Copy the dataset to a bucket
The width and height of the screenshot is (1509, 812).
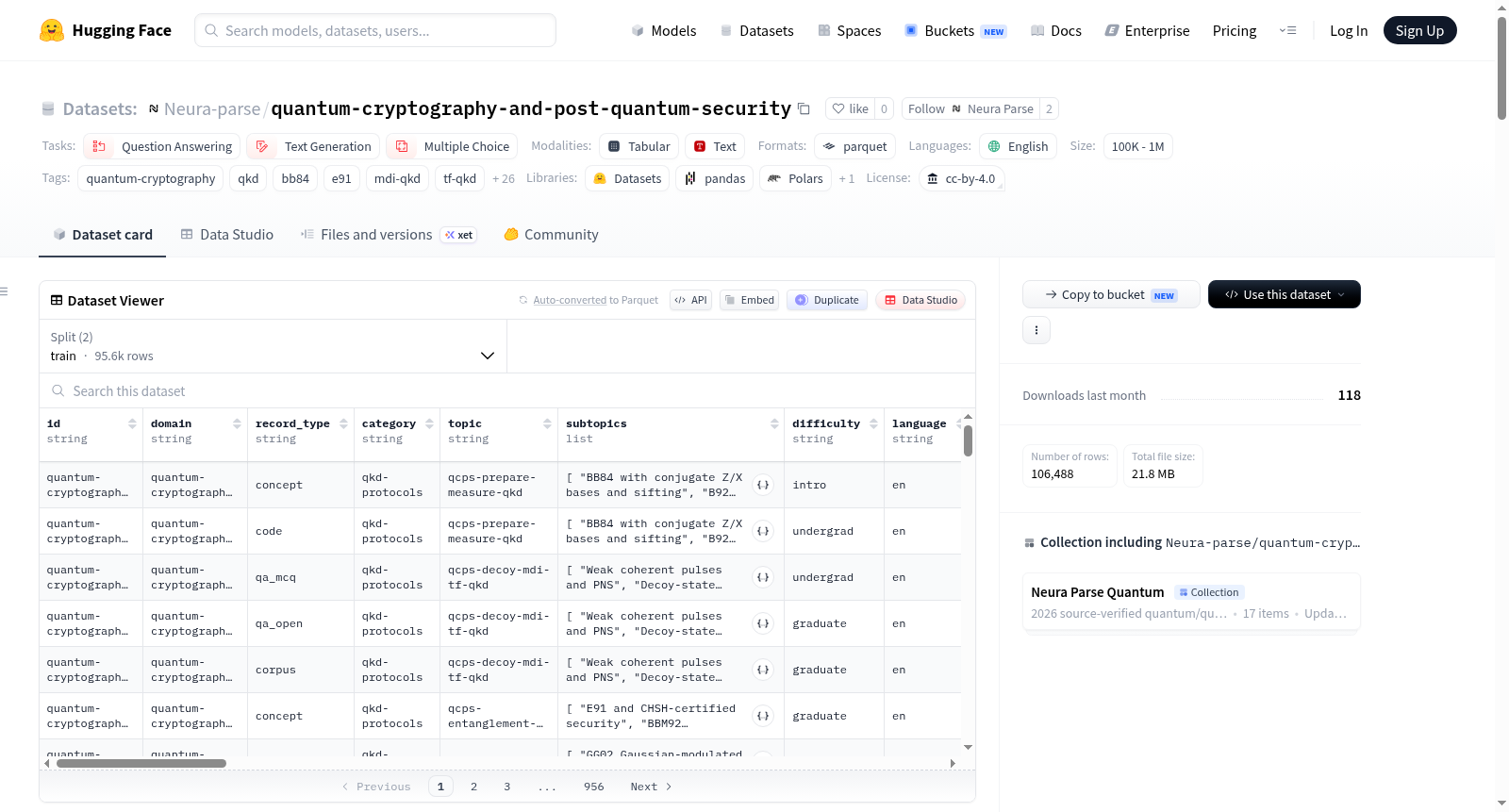point(1111,294)
